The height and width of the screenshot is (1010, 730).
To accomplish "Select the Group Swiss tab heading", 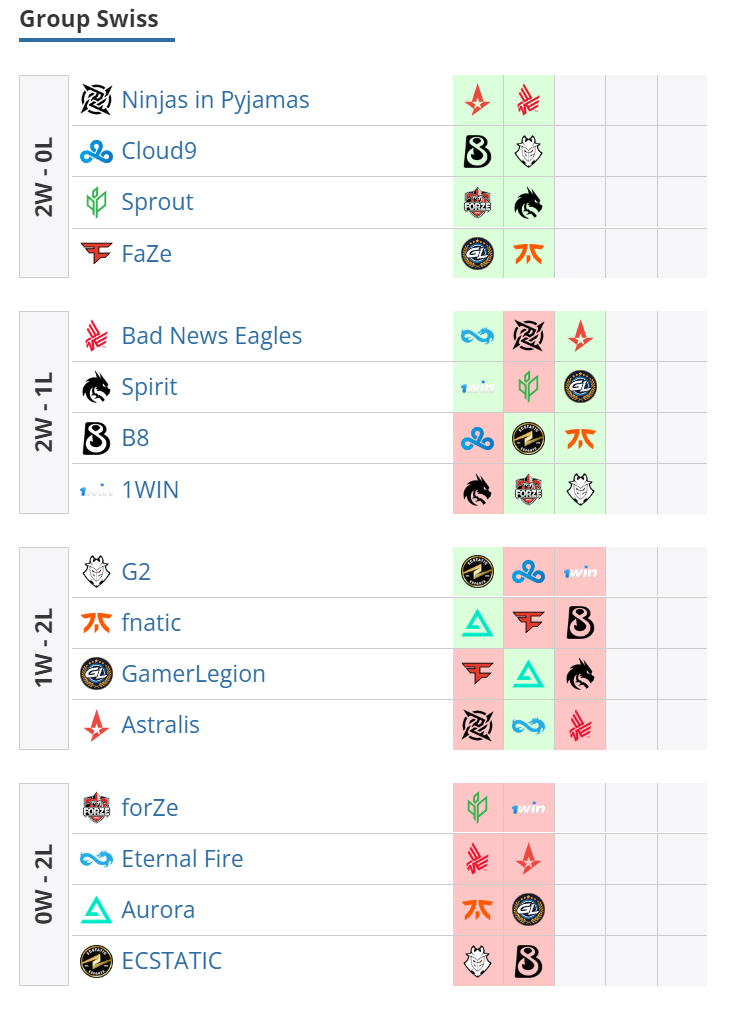I will pyautogui.click(x=89, y=19).
